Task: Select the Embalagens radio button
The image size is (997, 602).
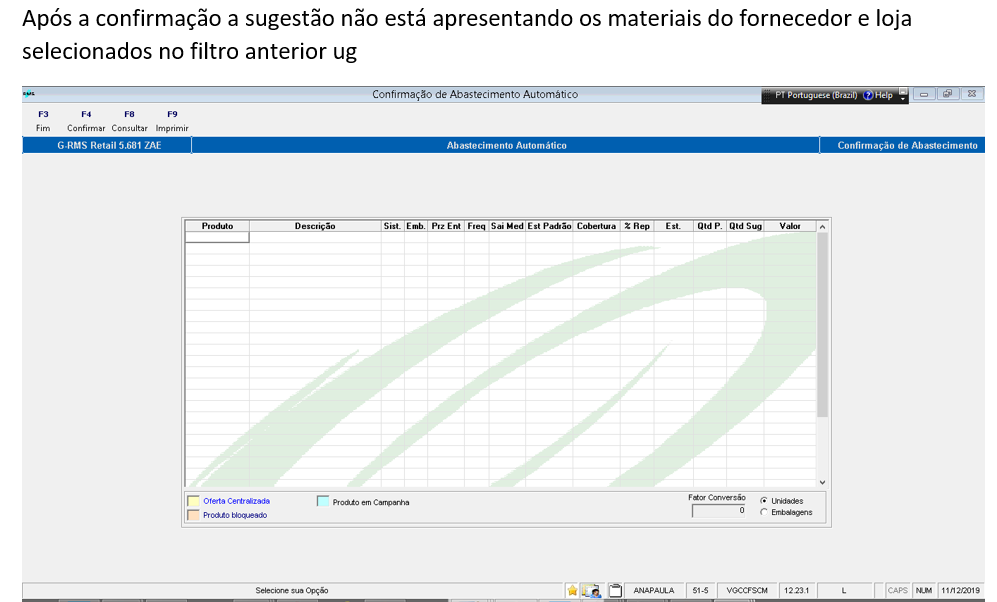Action: 764,512
